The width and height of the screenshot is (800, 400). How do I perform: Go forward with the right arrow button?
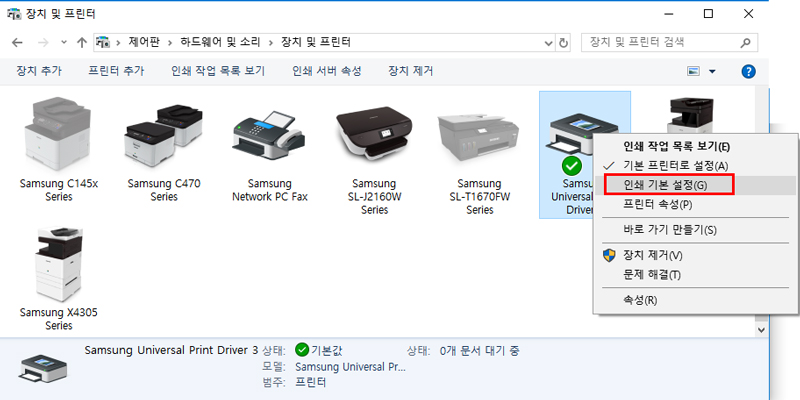(43, 42)
